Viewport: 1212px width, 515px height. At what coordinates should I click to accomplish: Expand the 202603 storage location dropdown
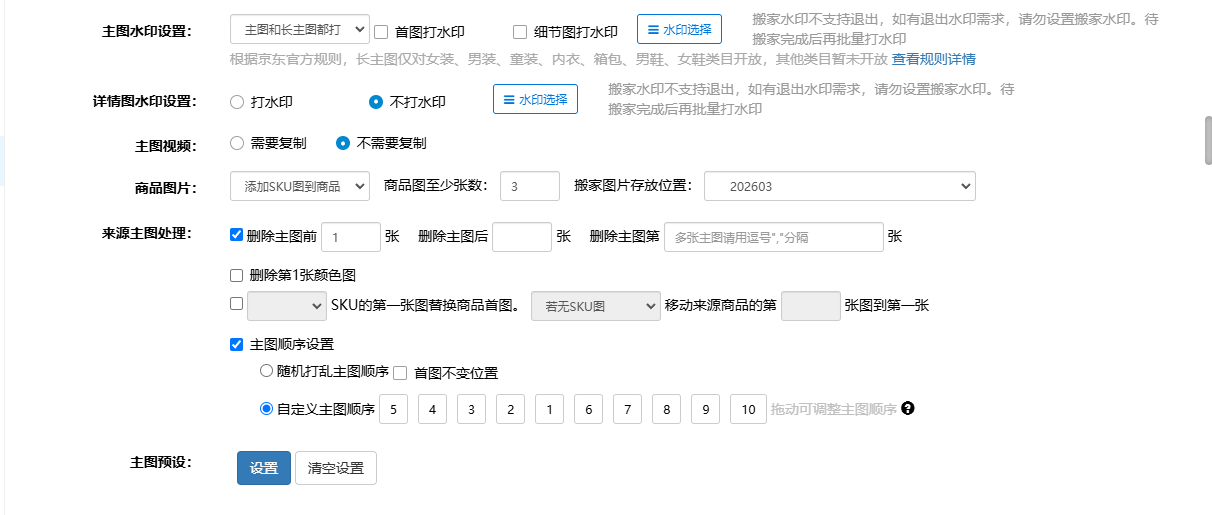click(839, 186)
